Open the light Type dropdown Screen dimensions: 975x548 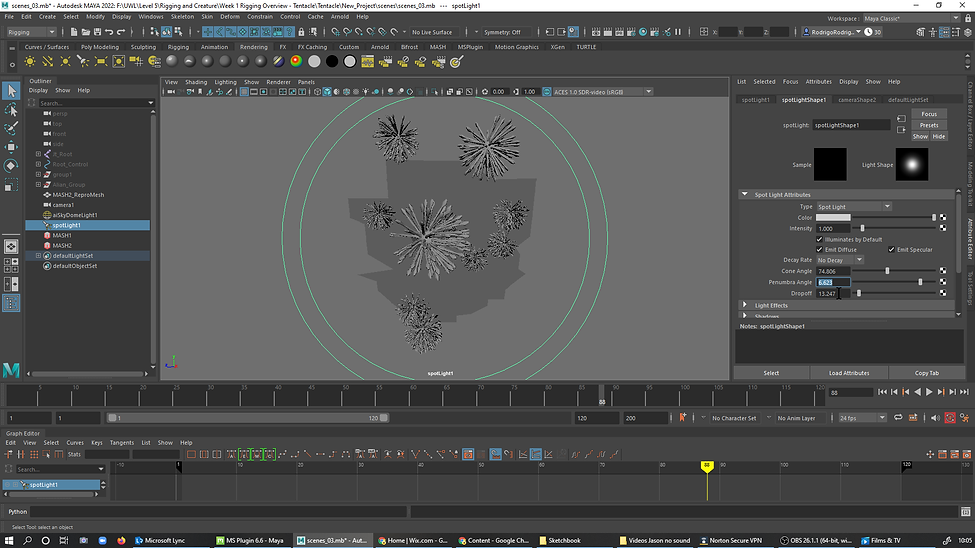click(x=854, y=207)
